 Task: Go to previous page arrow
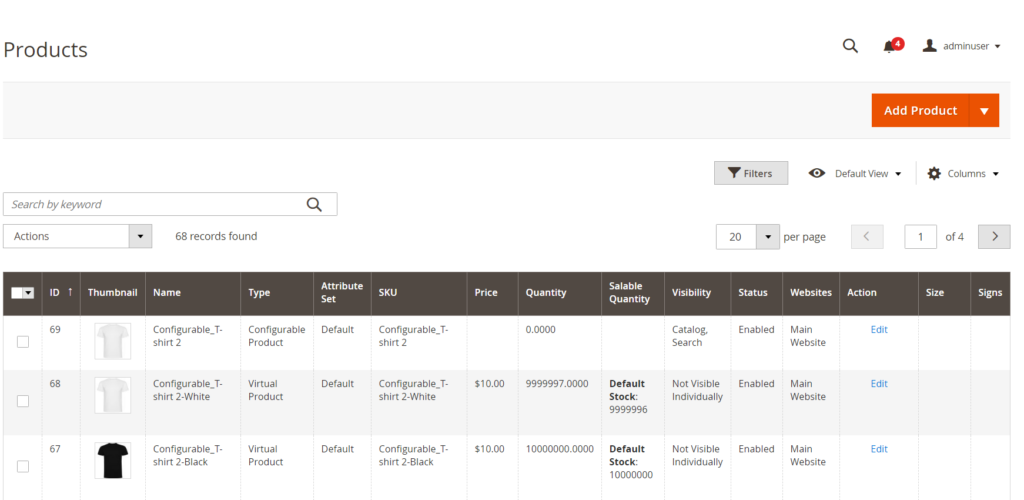867,237
